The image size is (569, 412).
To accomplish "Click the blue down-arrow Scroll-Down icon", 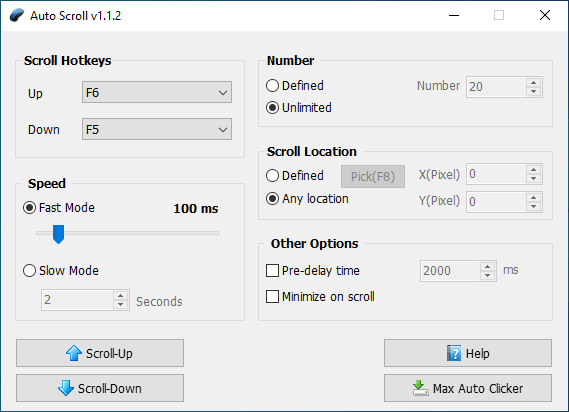I will coord(66,388).
